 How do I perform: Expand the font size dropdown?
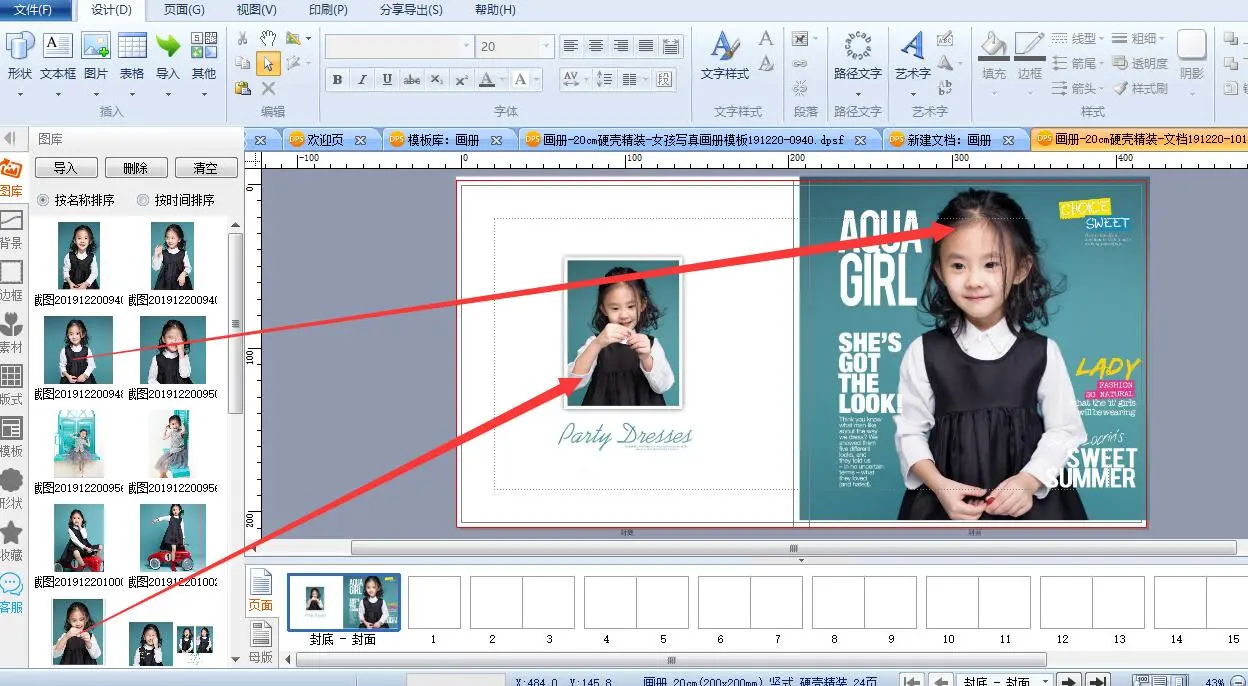546,47
